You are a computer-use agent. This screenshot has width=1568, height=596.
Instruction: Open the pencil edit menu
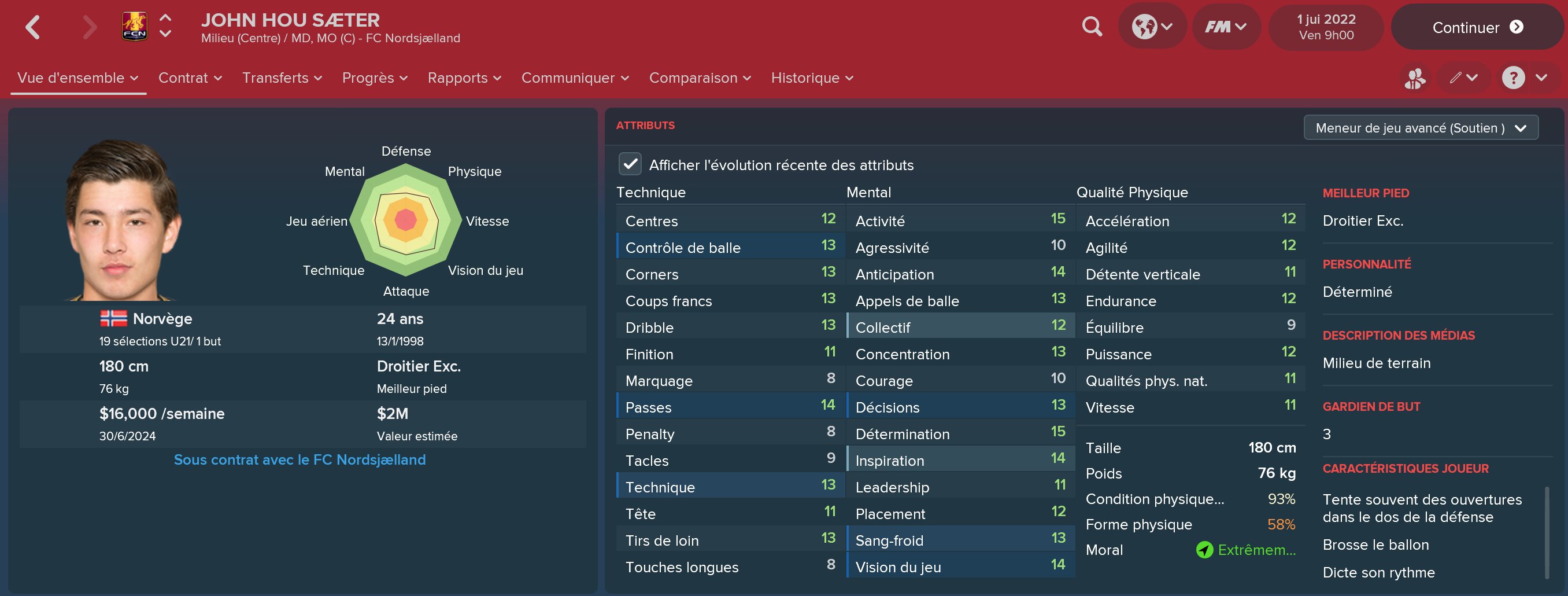coord(1463,78)
